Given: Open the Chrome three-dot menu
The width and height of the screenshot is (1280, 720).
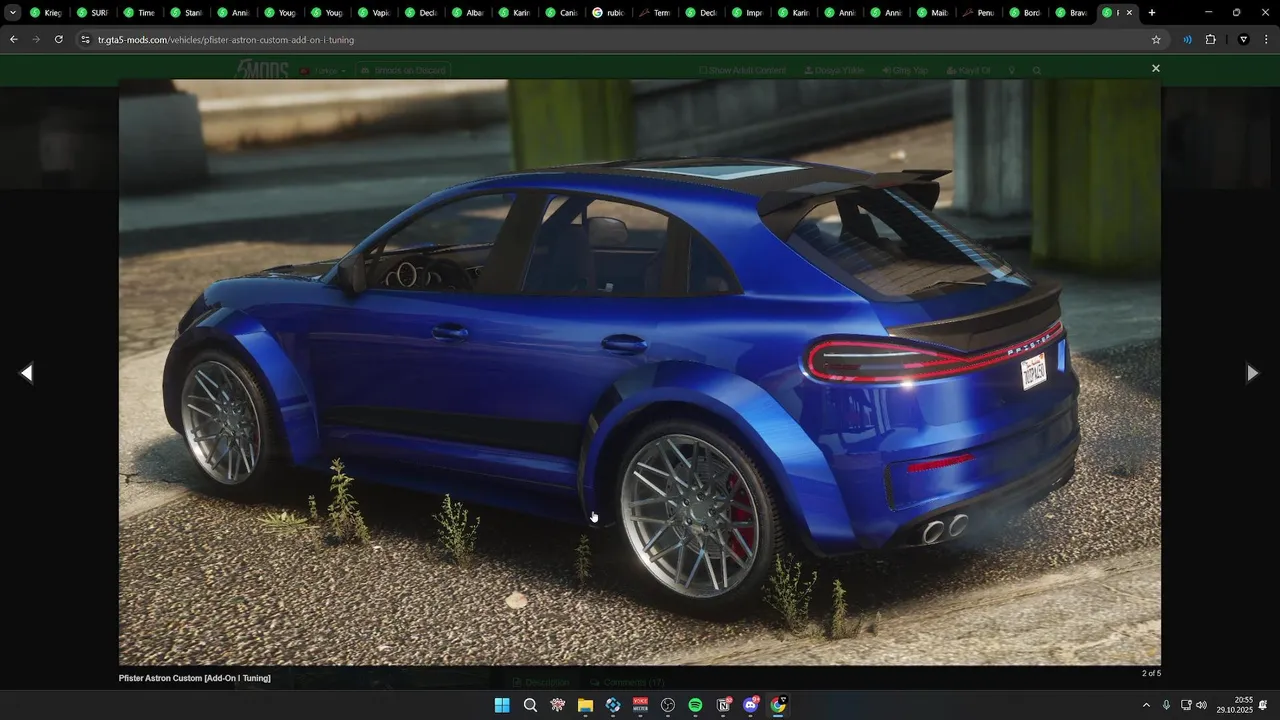Looking at the screenshot, I should 1266,40.
